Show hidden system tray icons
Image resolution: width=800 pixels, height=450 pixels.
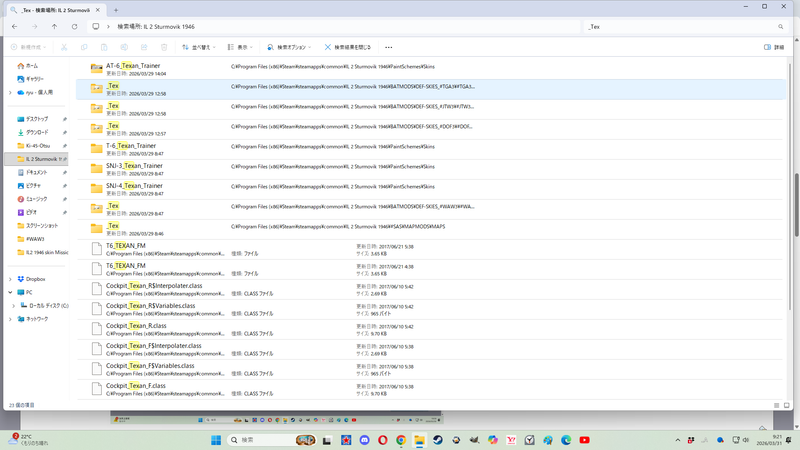pos(678,440)
